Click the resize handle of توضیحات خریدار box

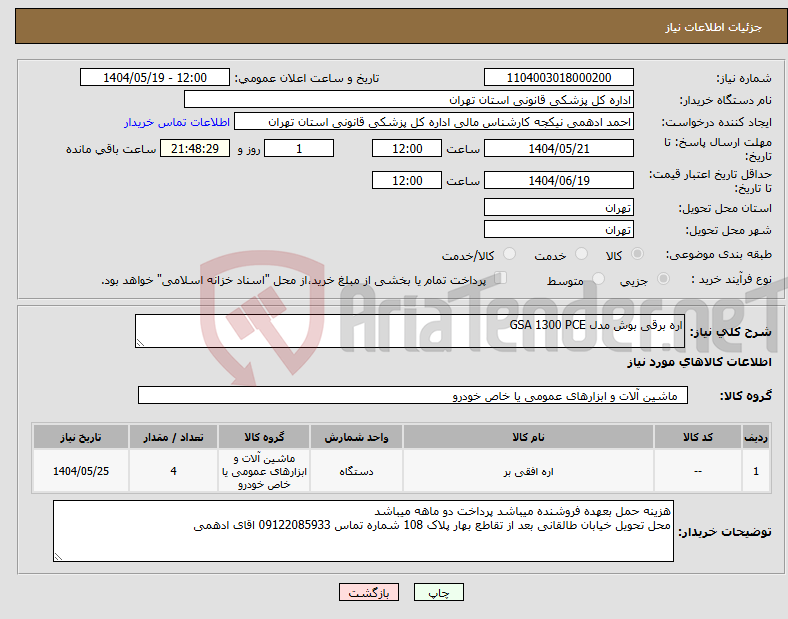pos(58,557)
